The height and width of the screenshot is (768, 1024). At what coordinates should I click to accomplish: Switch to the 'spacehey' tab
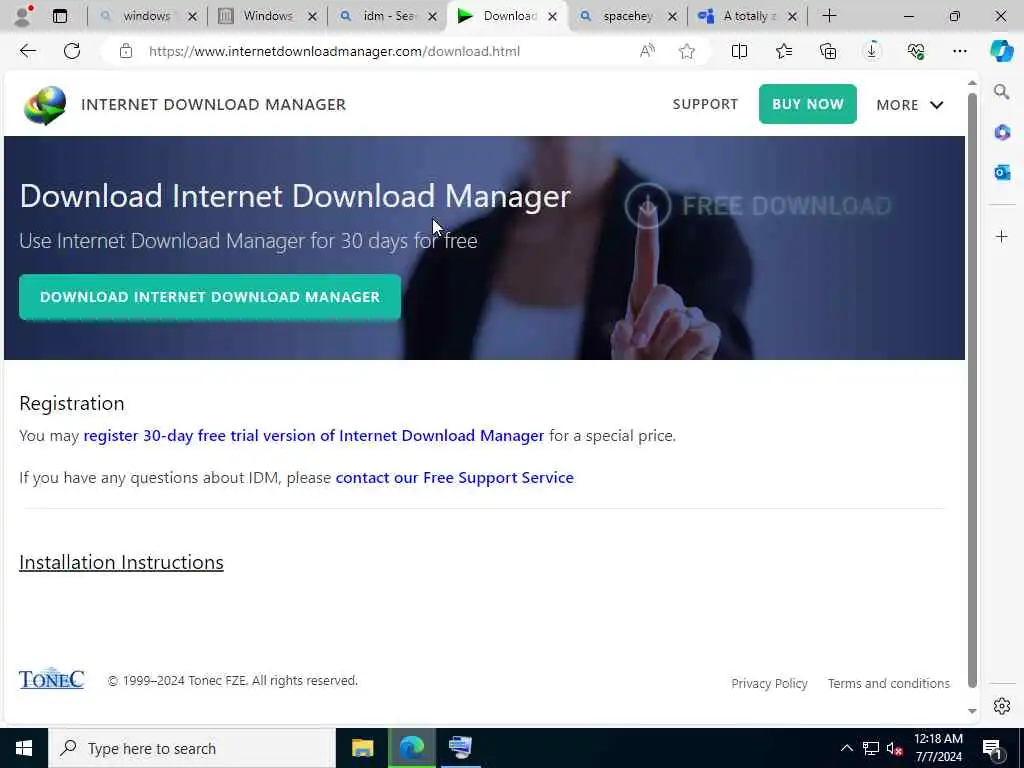628,16
